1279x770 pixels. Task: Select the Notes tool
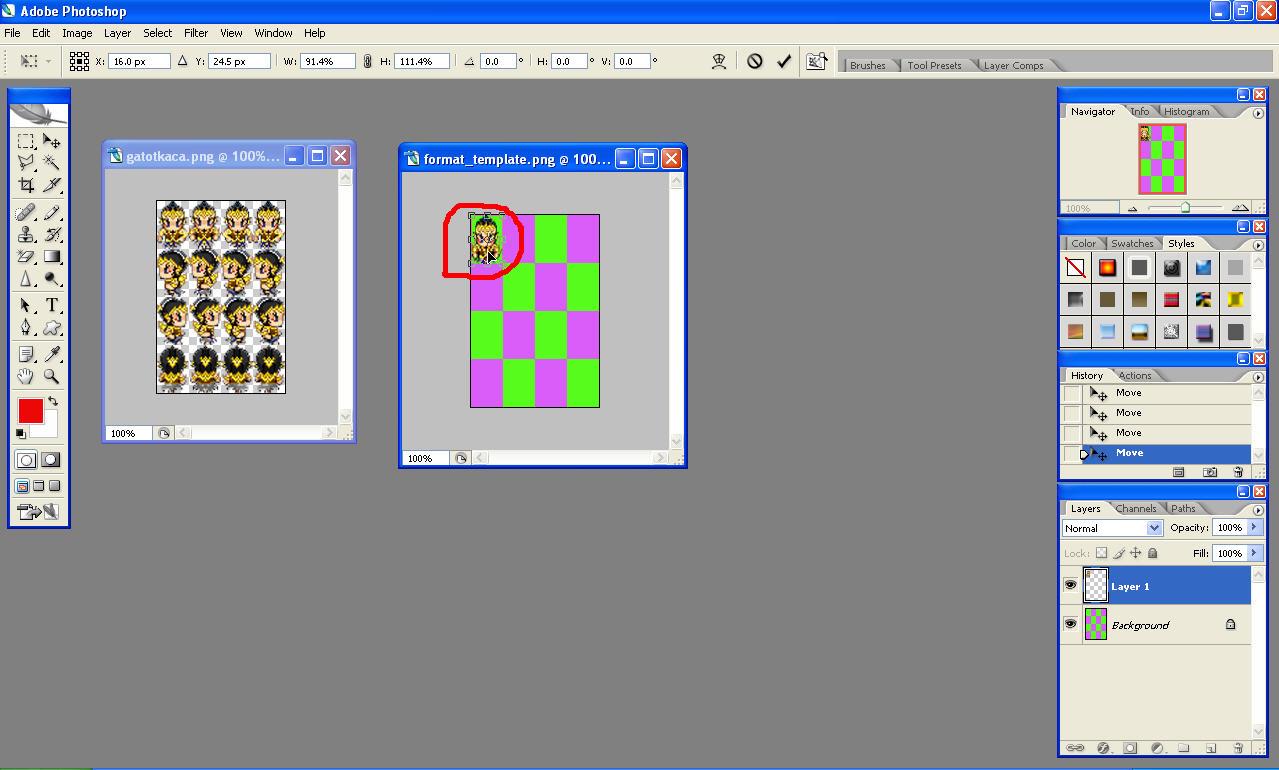26,354
